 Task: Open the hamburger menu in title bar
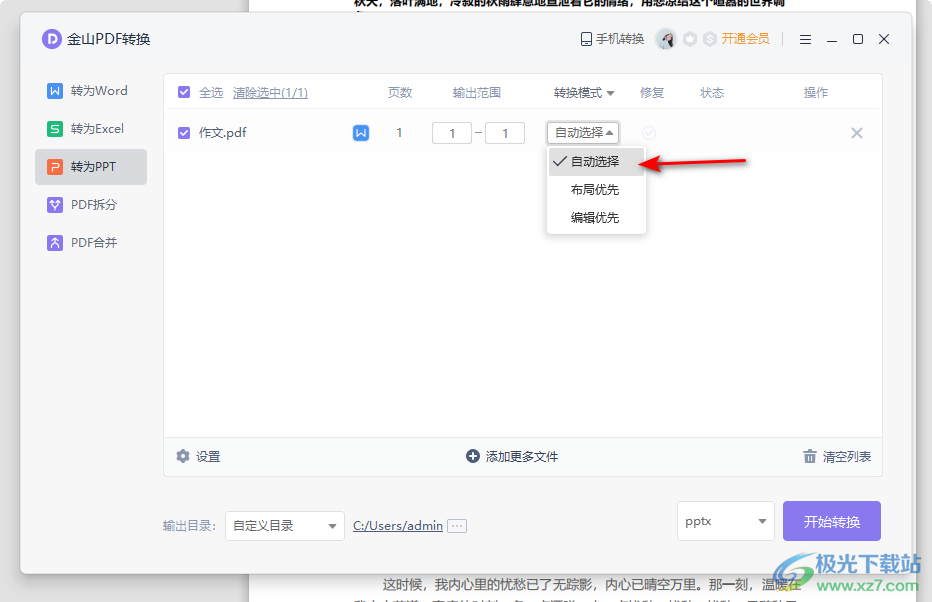pyautogui.click(x=805, y=39)
